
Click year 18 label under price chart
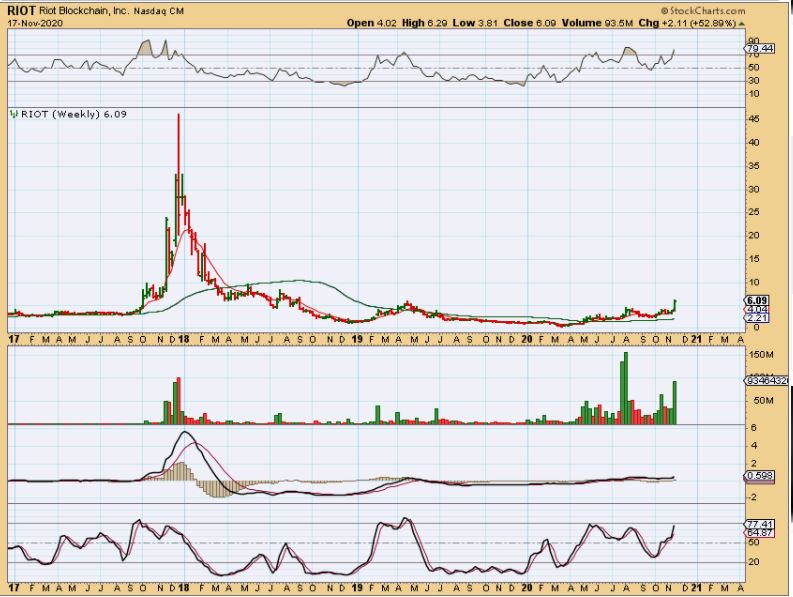pos(183,339)
